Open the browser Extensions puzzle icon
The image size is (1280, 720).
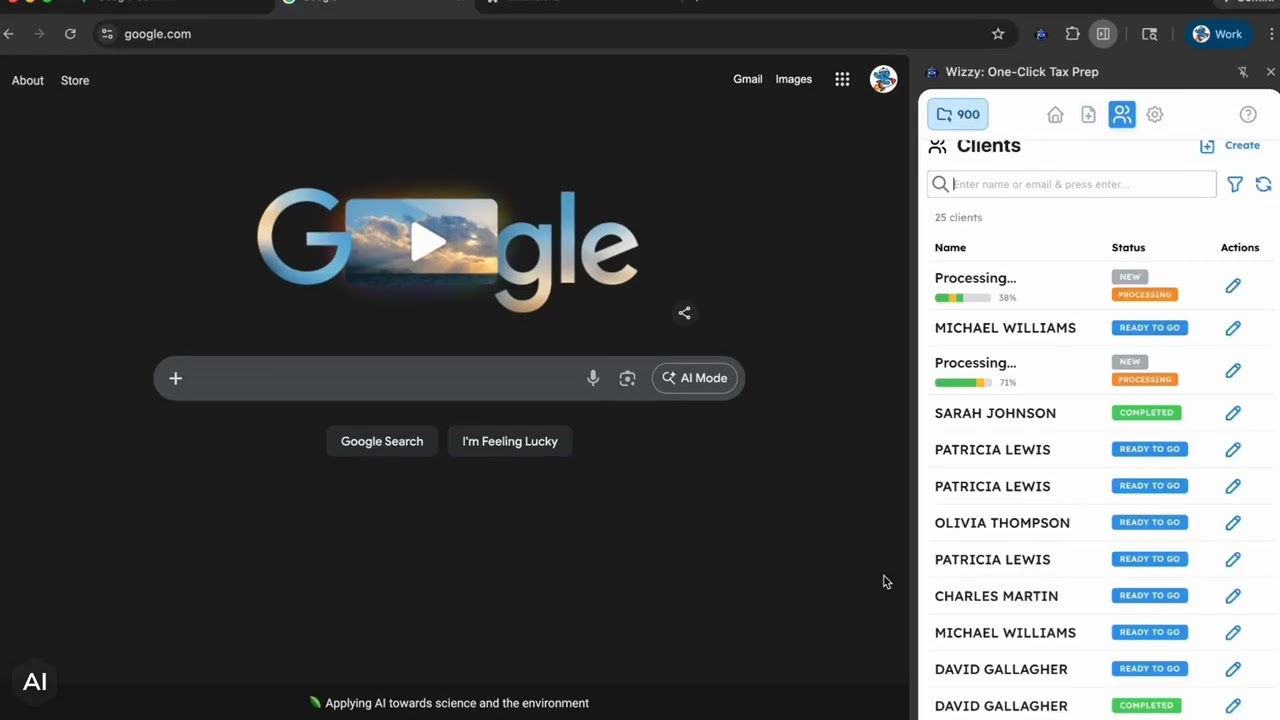[1072, 34]
